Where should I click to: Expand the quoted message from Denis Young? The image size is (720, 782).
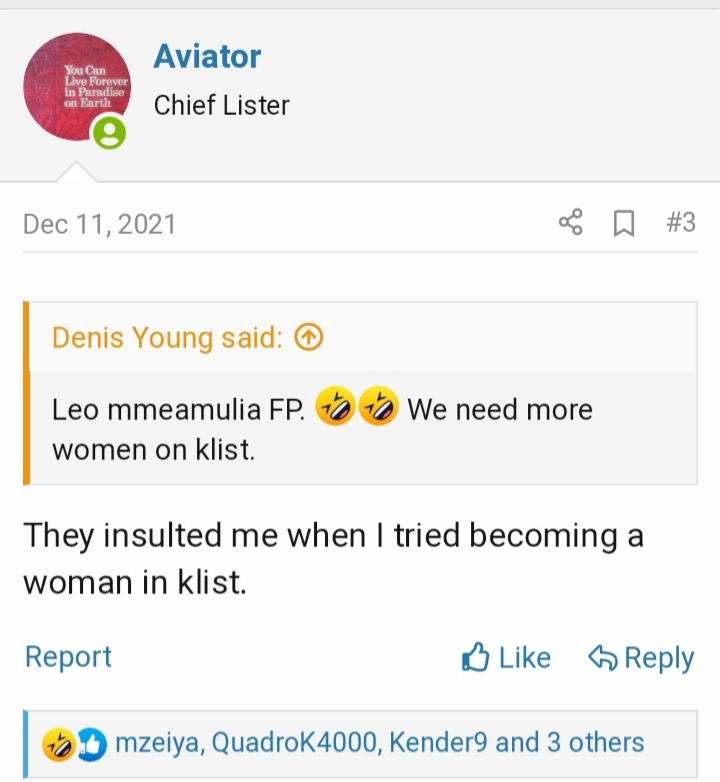(360, 428)
